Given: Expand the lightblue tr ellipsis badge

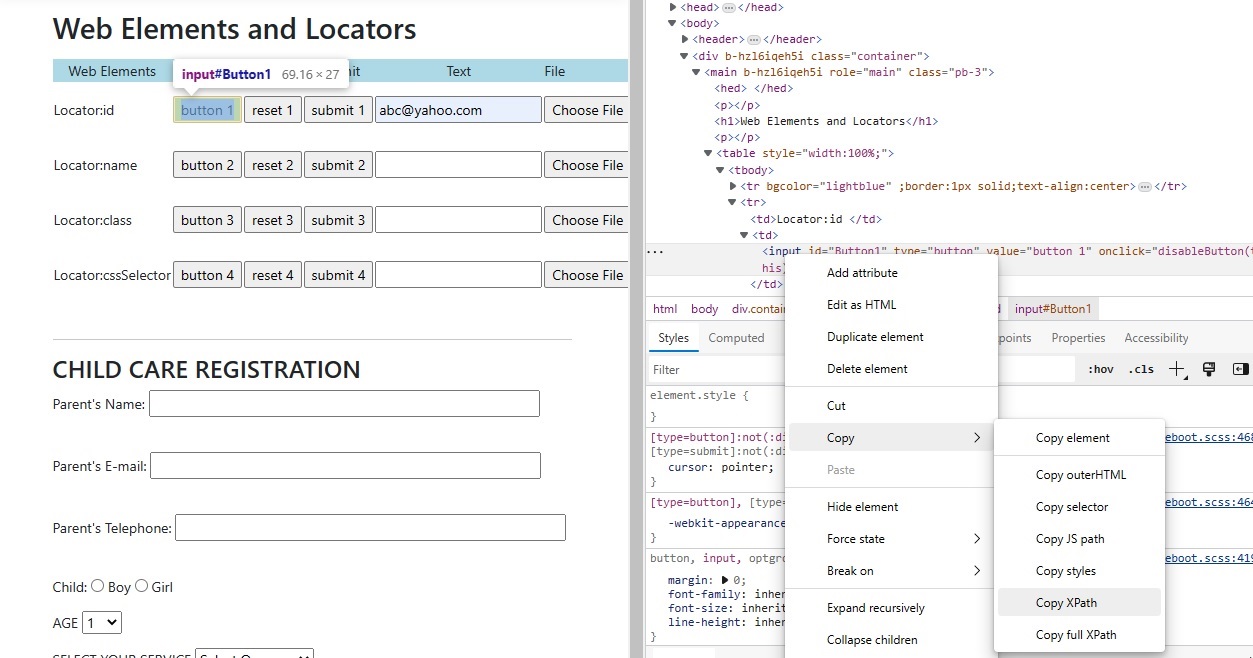Looking at the screenshot, I should click(1145, 186).
